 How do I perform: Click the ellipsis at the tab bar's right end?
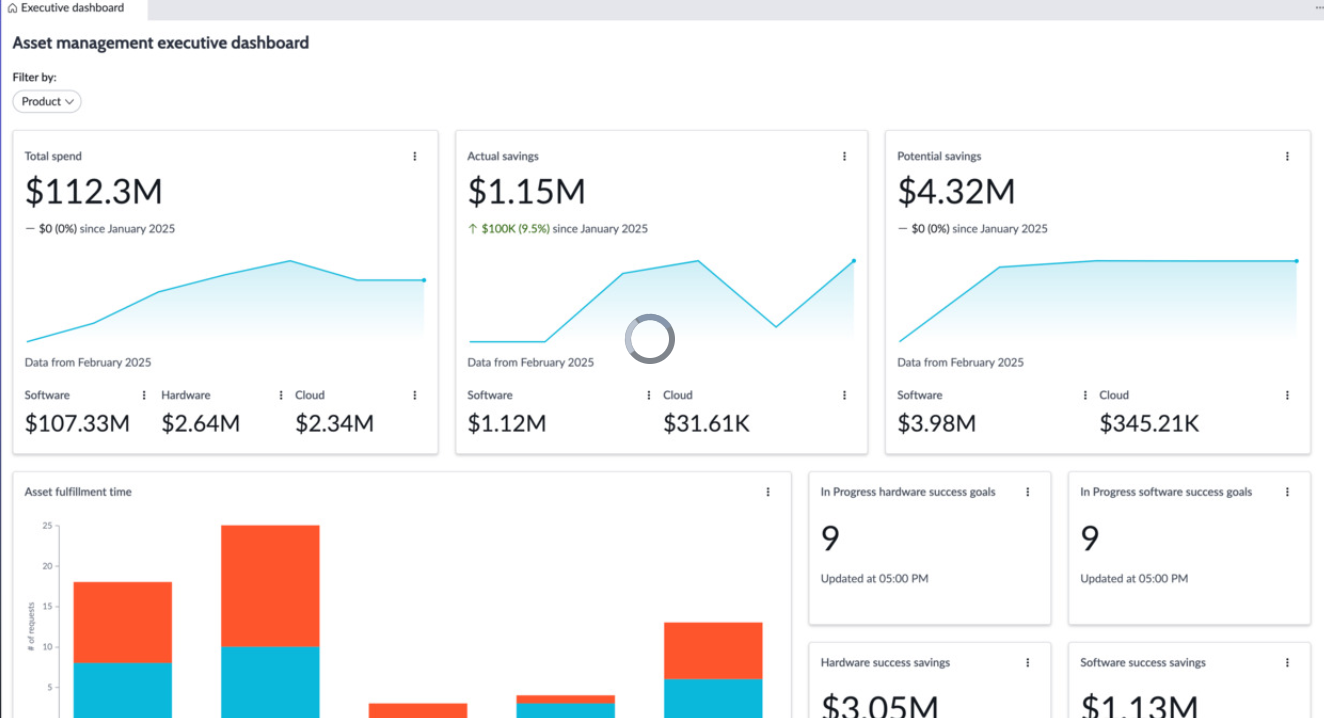point(1318,7)
